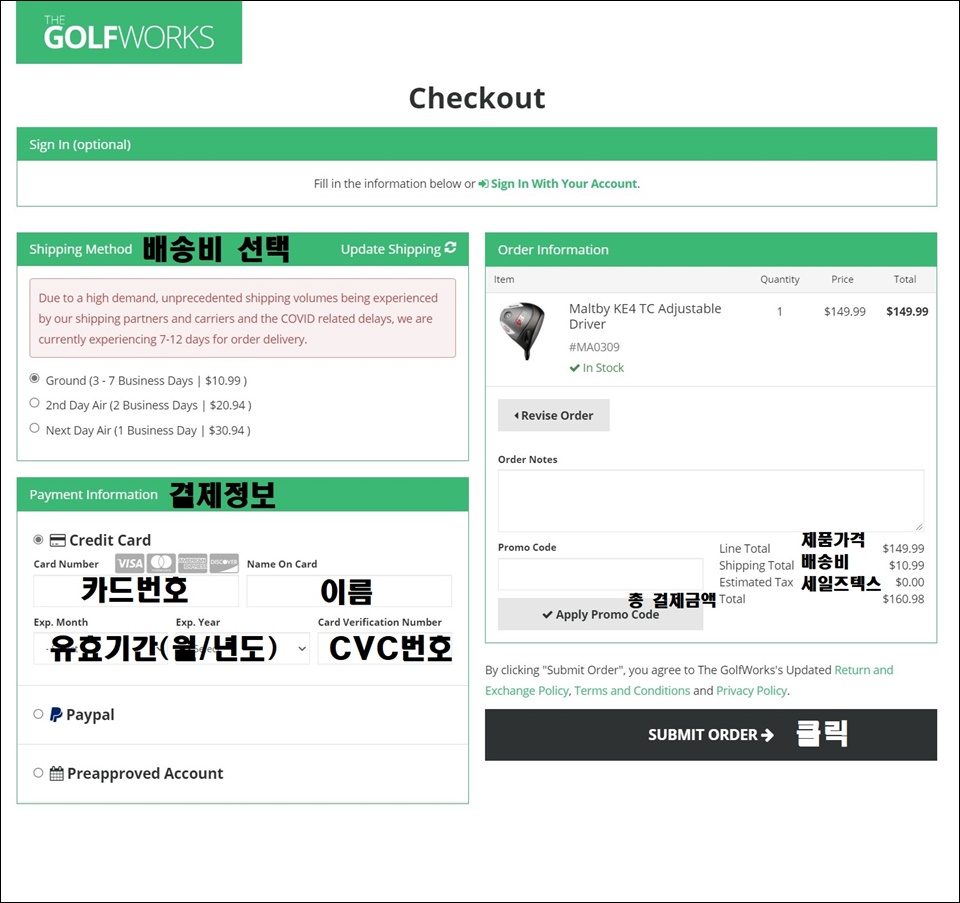960x903 pixels.
Task: Click the green In Stock checkmark icon
Action: (x=574, y=368)
